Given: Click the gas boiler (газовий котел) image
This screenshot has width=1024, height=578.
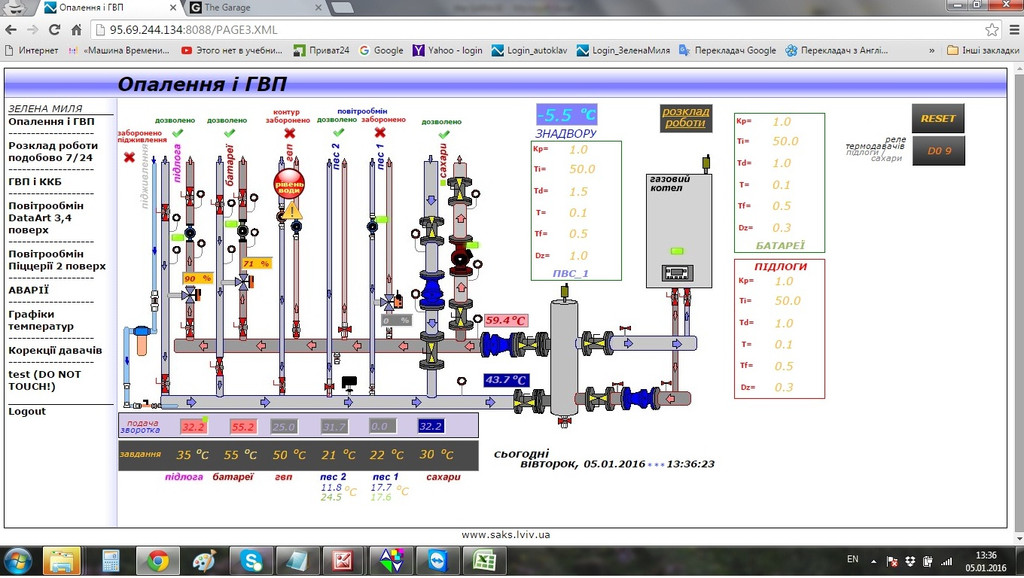Looking at the screenshot, I should point(679,231).
